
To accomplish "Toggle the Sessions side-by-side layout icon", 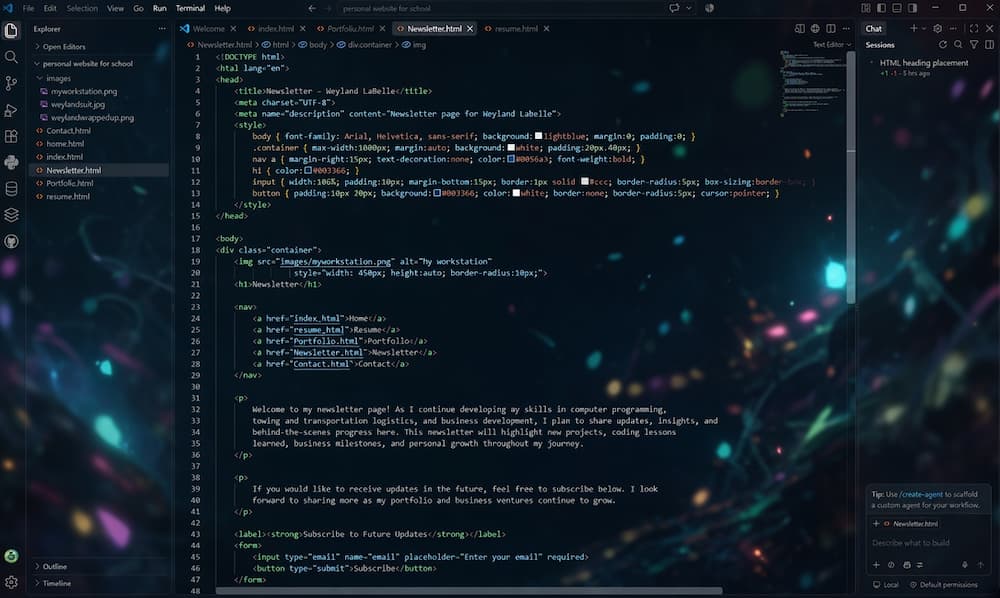I will click(x=989, y=45).
